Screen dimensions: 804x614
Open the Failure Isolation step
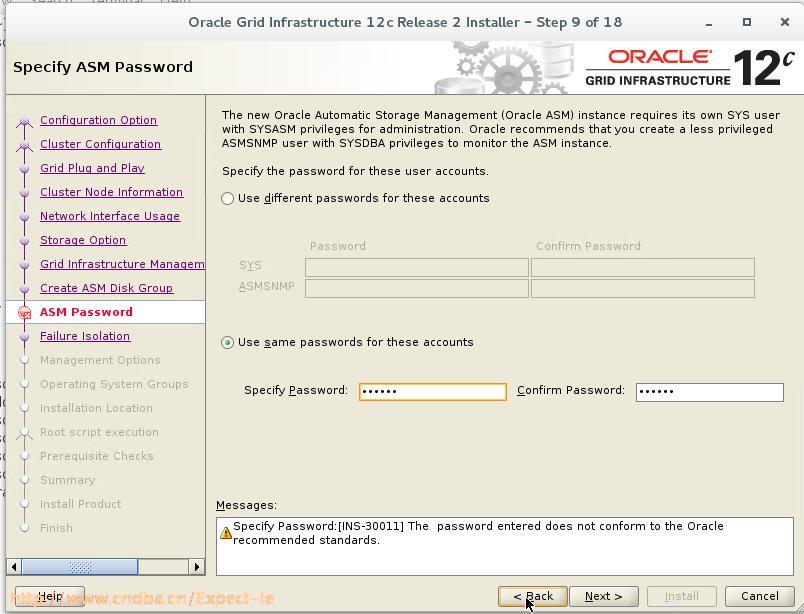point(85,336)
